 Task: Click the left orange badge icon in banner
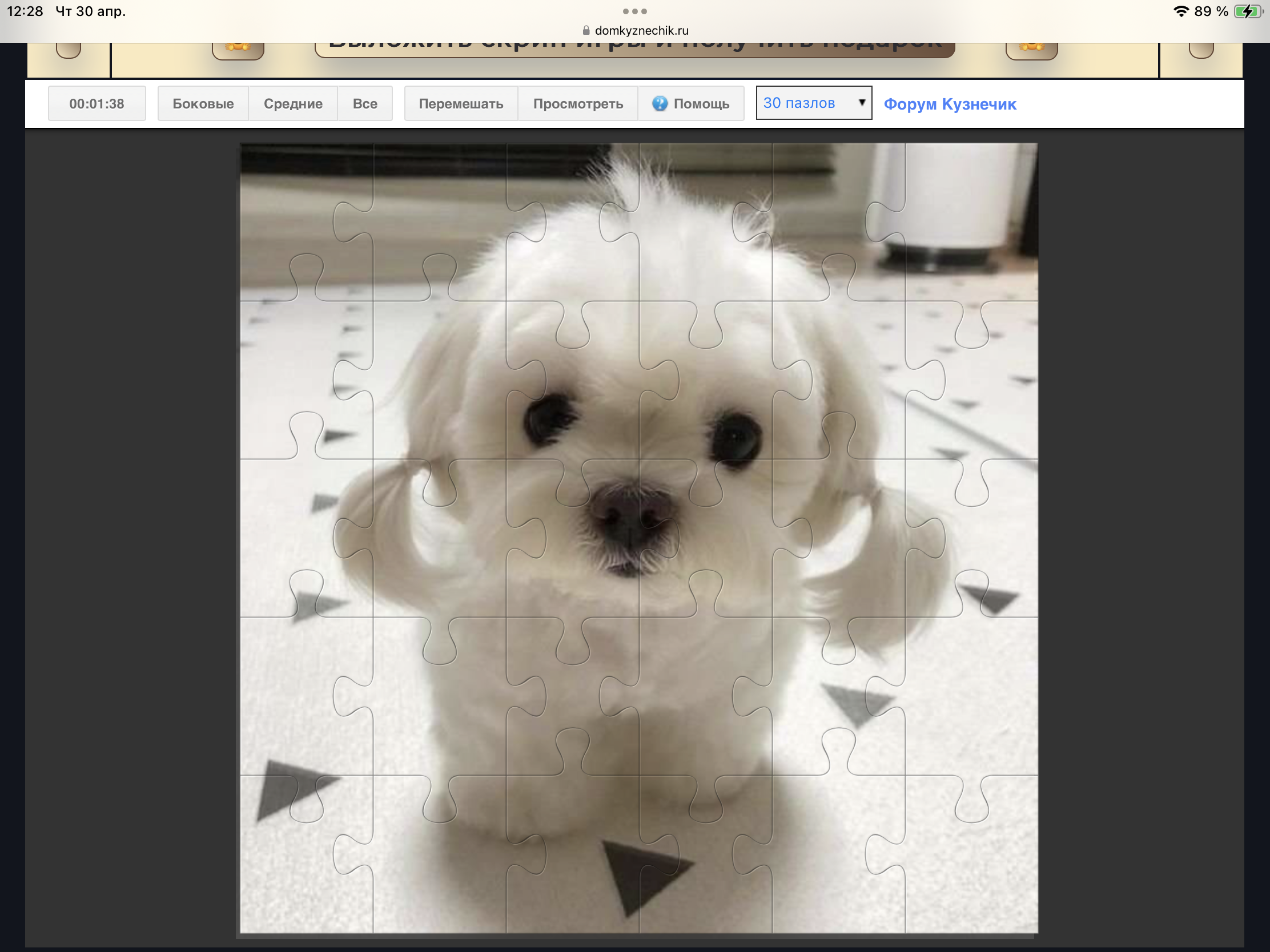(238, 49)
